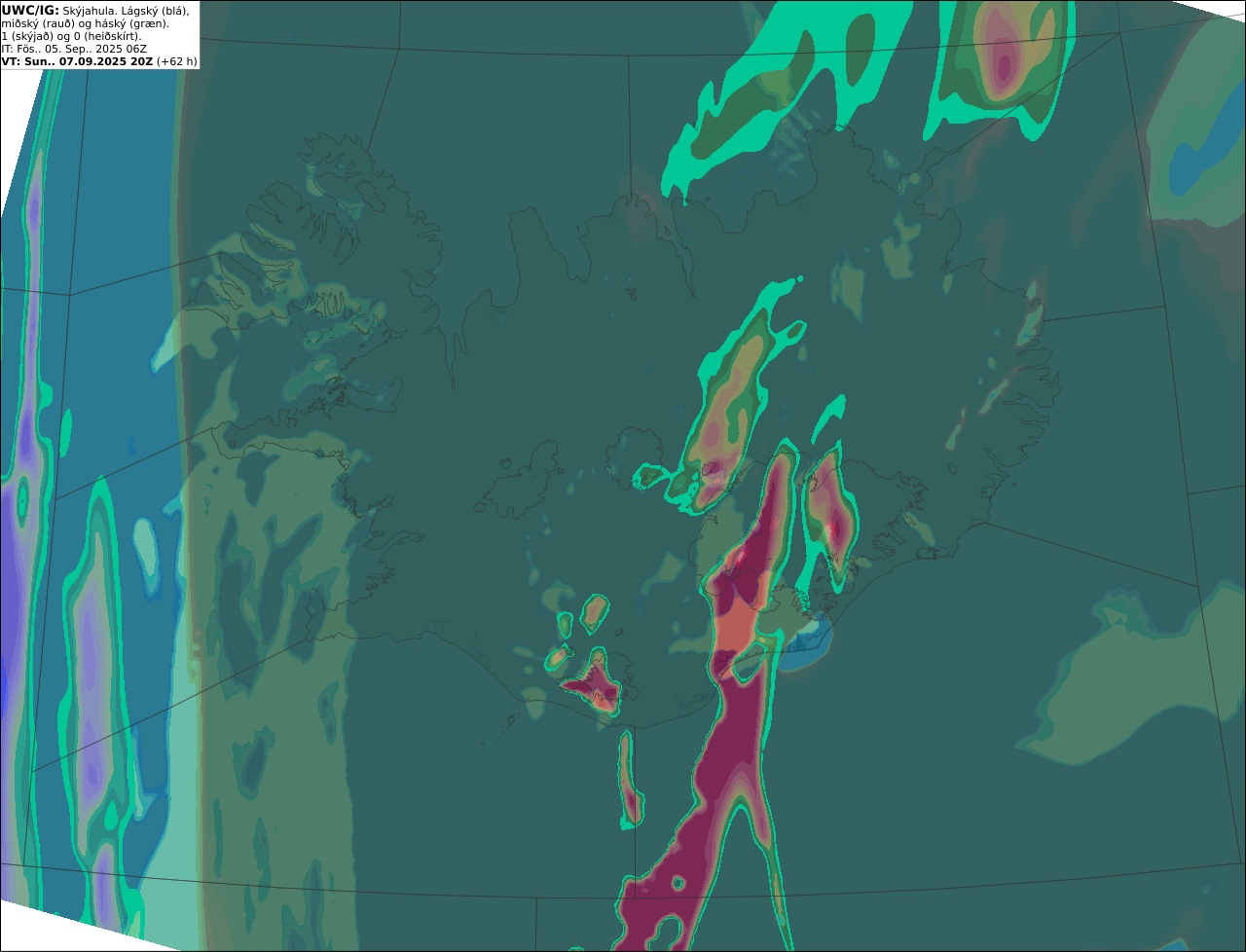
Task: Click the bold "UWC/IG:" title label
Action: 30,11
